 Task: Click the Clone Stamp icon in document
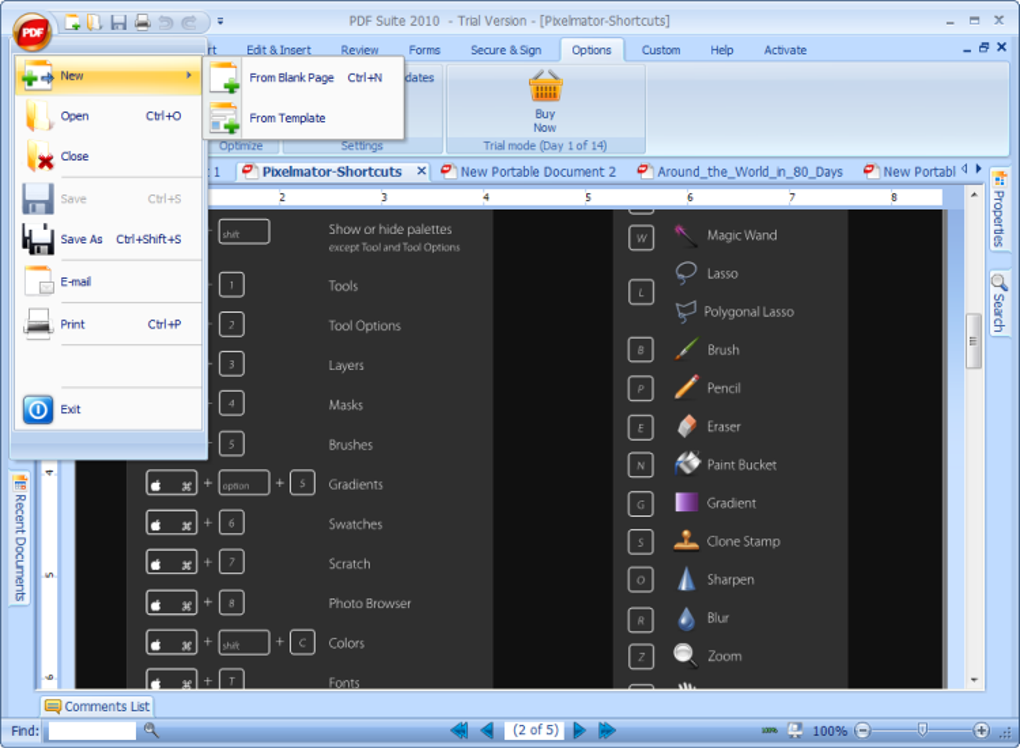(x=686, y=541)
